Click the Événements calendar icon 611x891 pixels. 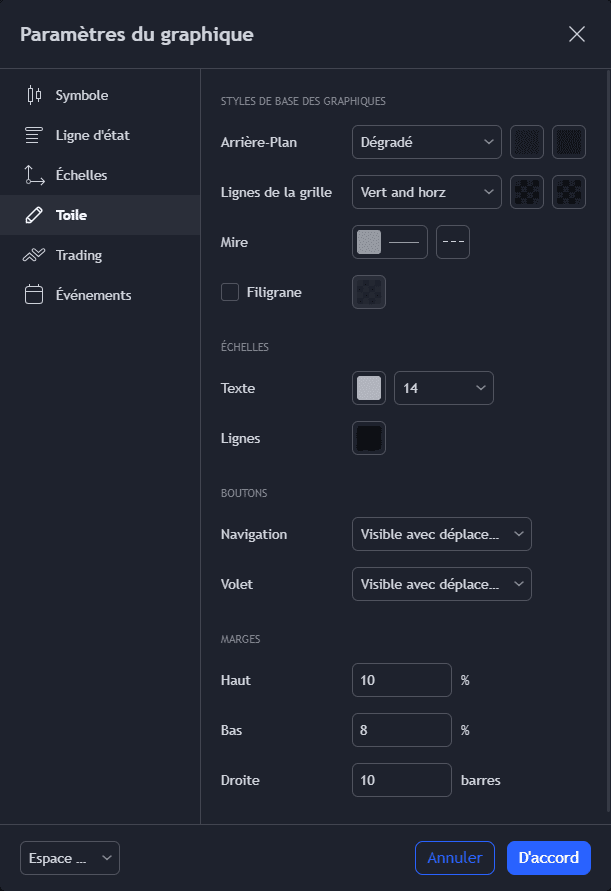(34, 295)
